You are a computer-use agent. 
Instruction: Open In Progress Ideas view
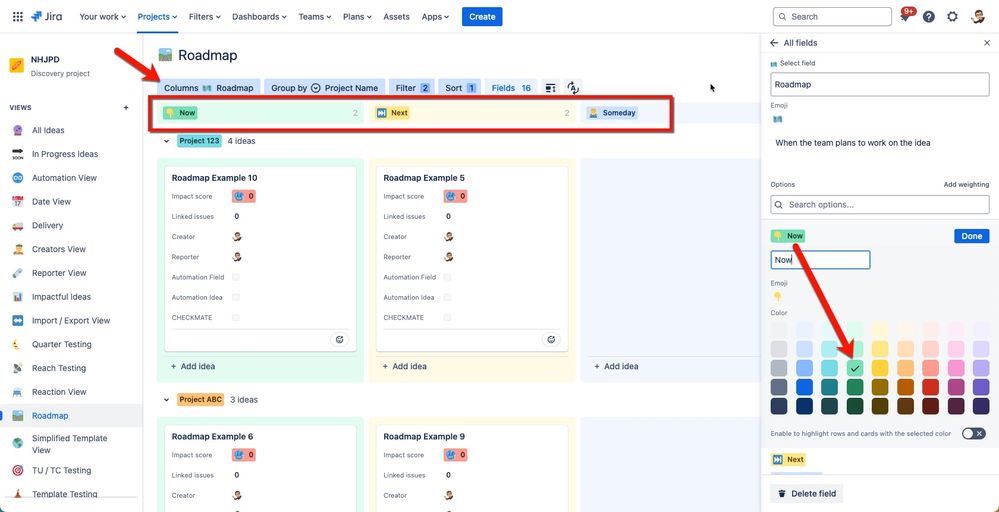(x=64, y=154)
